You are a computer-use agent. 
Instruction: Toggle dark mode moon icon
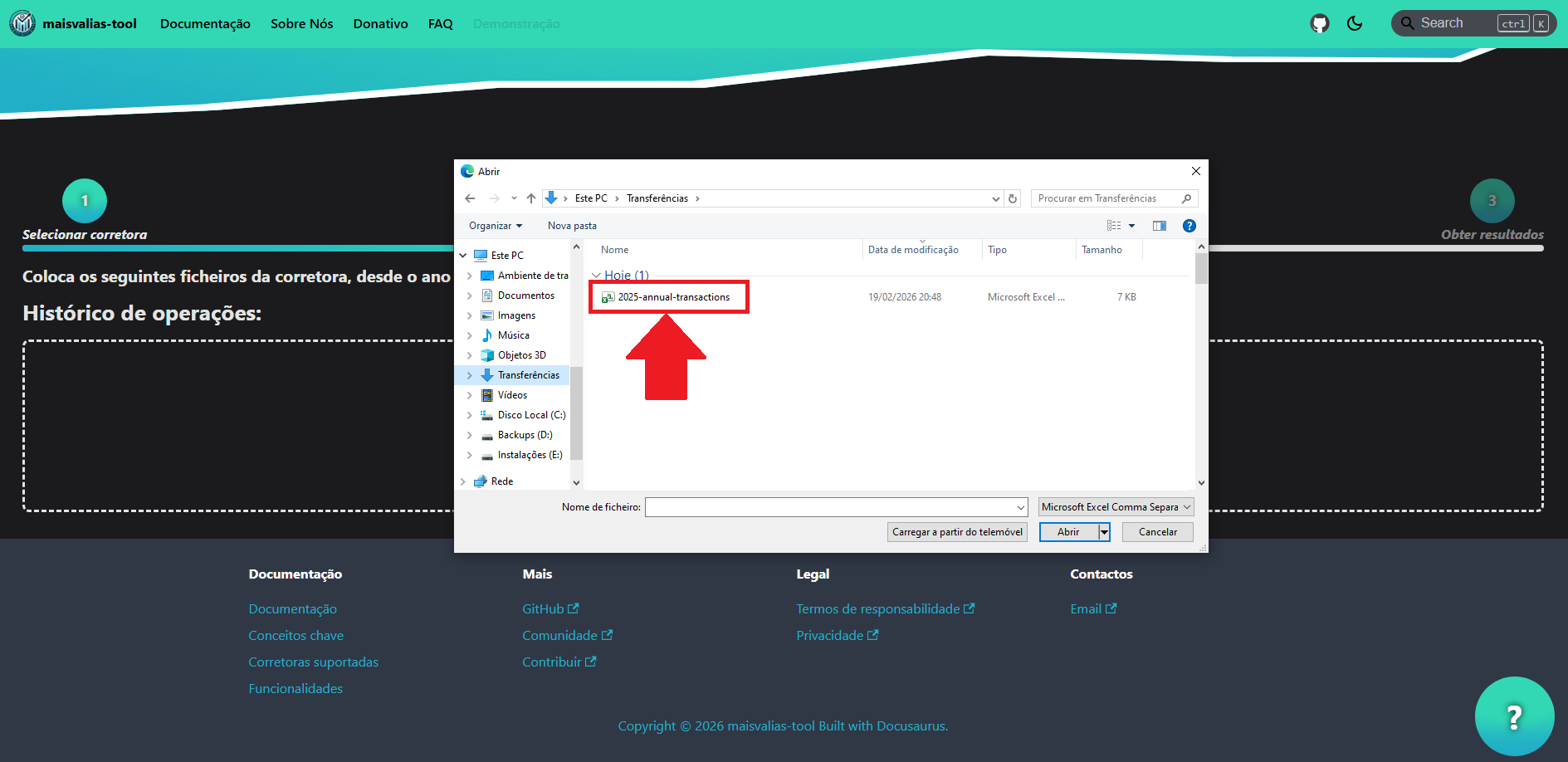[x=1355, y=23]
